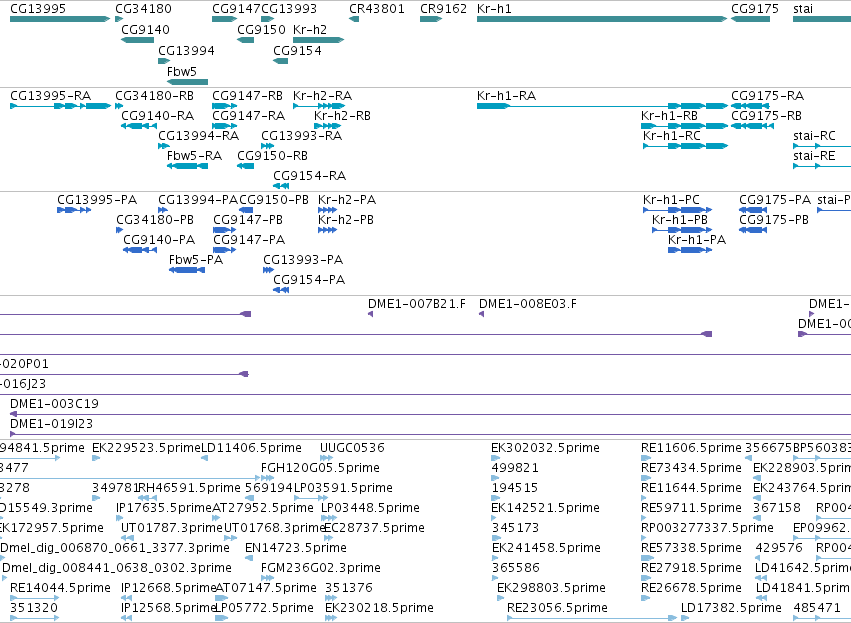
Task: Select the CG9175-RB transcript label
Action: click(x=766, y=116)
